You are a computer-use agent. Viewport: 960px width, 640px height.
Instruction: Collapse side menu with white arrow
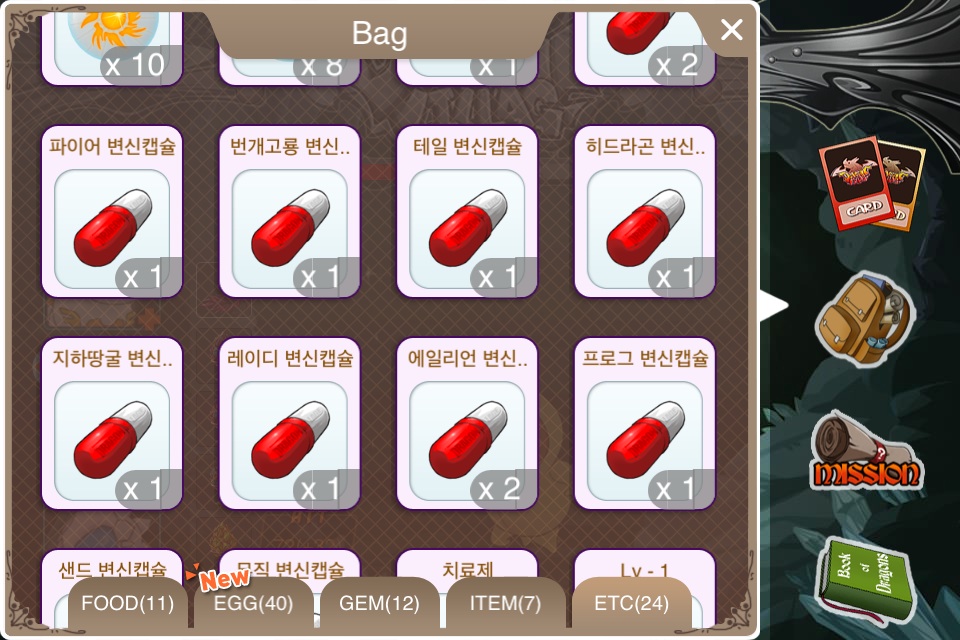(x=773, y=306)
